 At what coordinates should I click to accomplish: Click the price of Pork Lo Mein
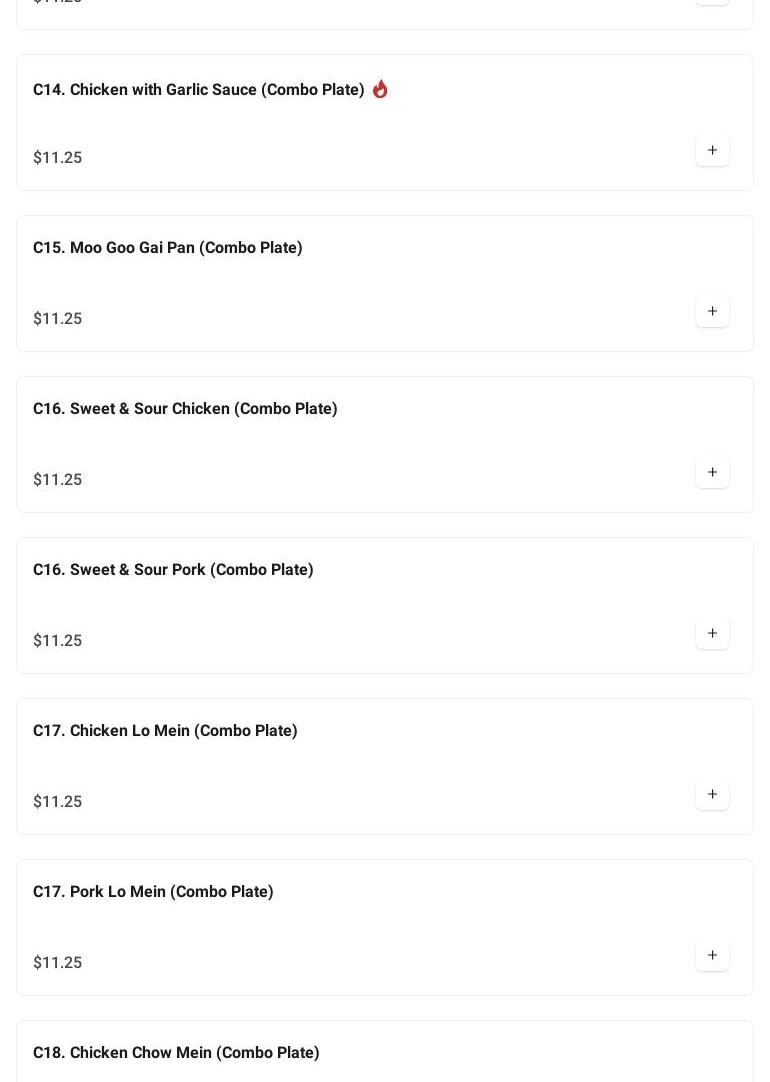click(x=58, y=963)
